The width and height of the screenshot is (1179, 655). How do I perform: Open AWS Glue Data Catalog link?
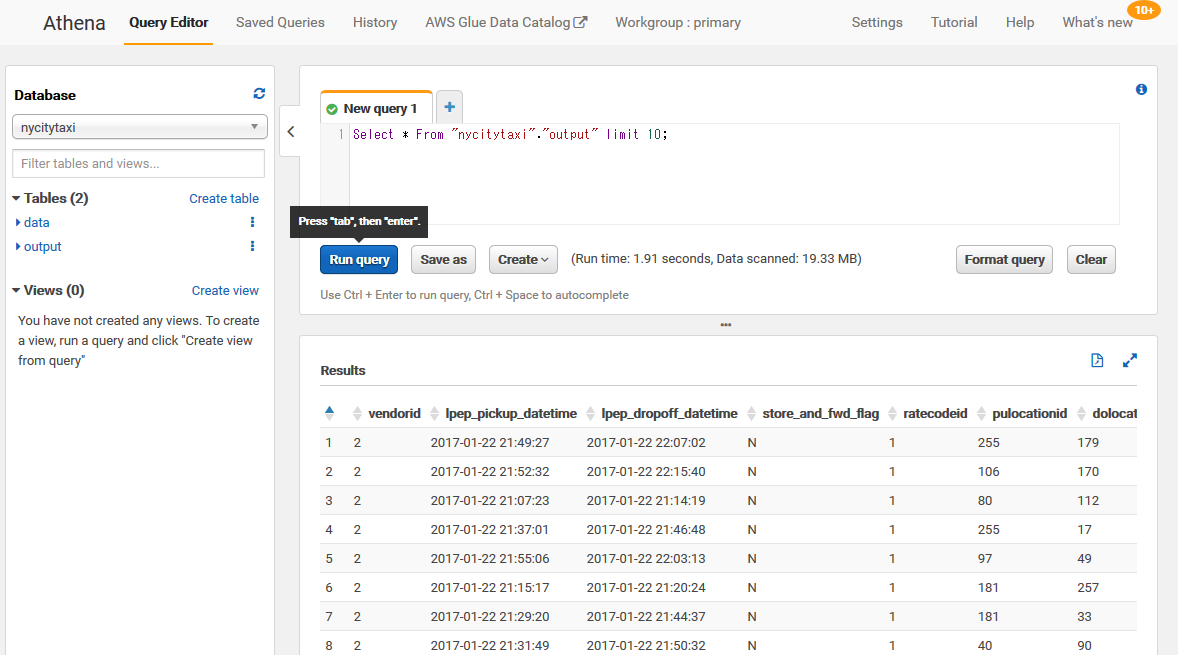(x=506, y=23)
